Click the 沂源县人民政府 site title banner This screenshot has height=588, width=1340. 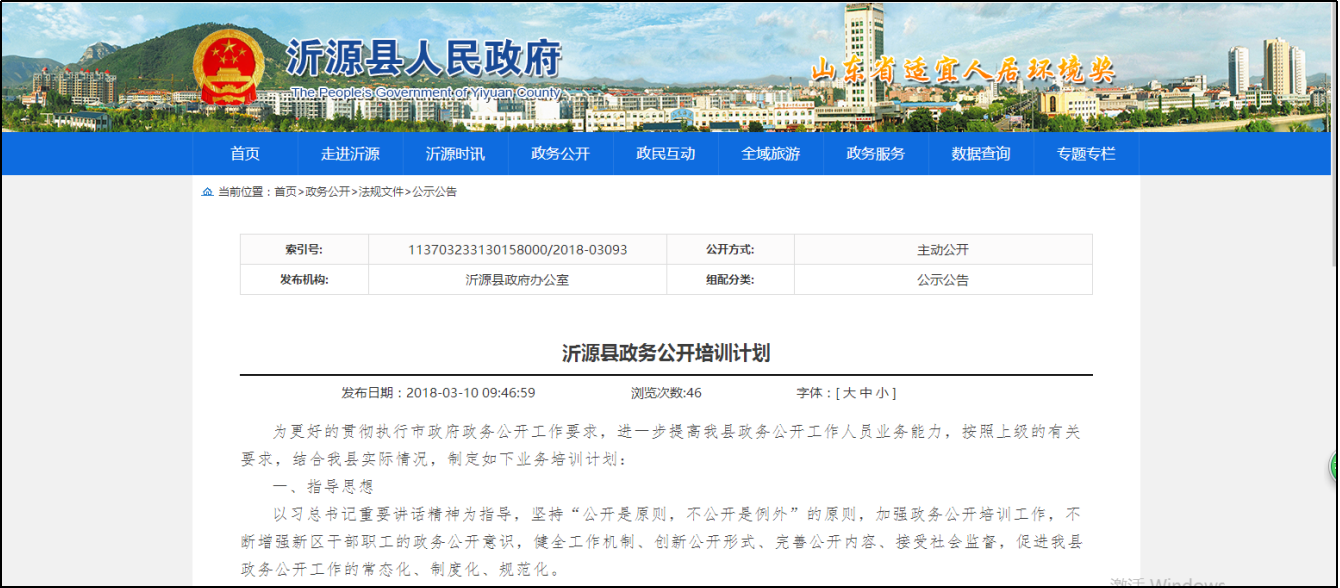pyautogui.click(x=424, y=60)
